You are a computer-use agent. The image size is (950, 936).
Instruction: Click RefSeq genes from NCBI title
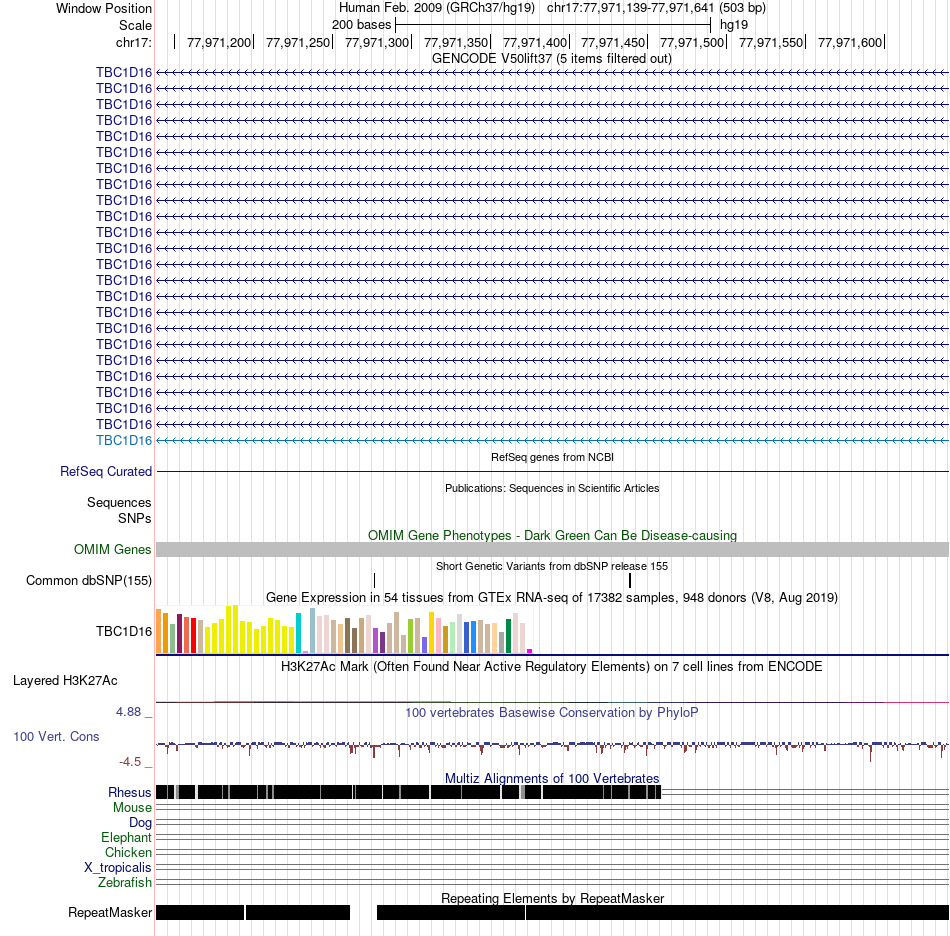point(552,457)
